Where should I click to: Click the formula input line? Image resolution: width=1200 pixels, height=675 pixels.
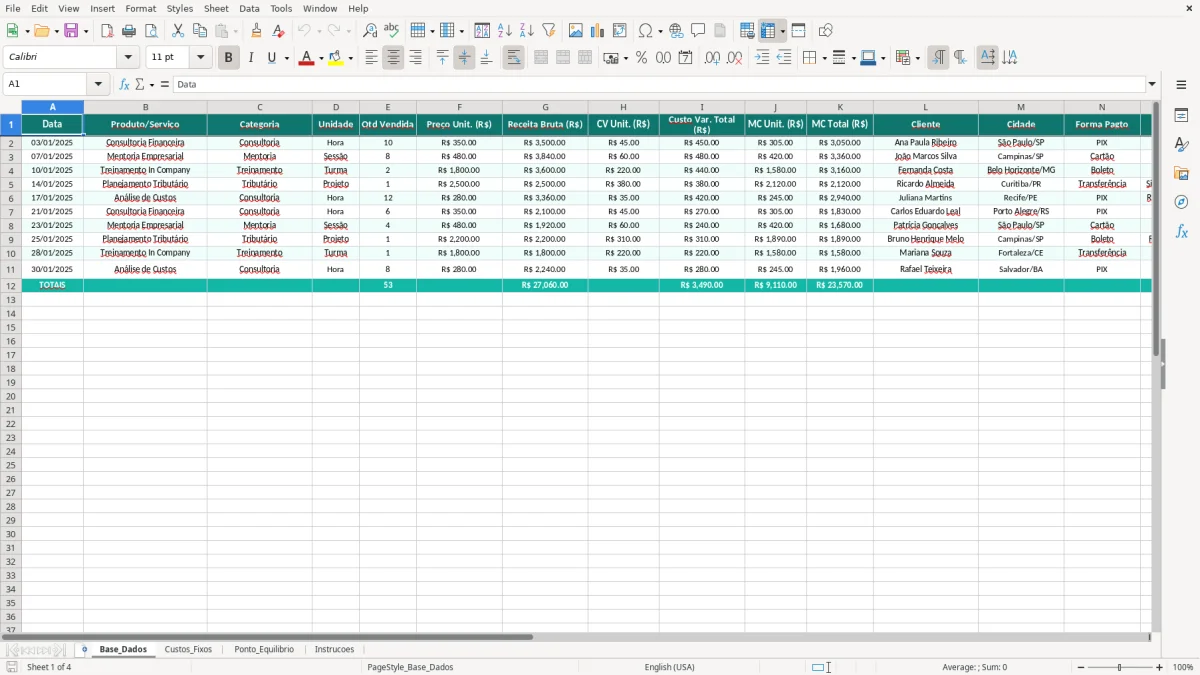(x=659, y=85)
